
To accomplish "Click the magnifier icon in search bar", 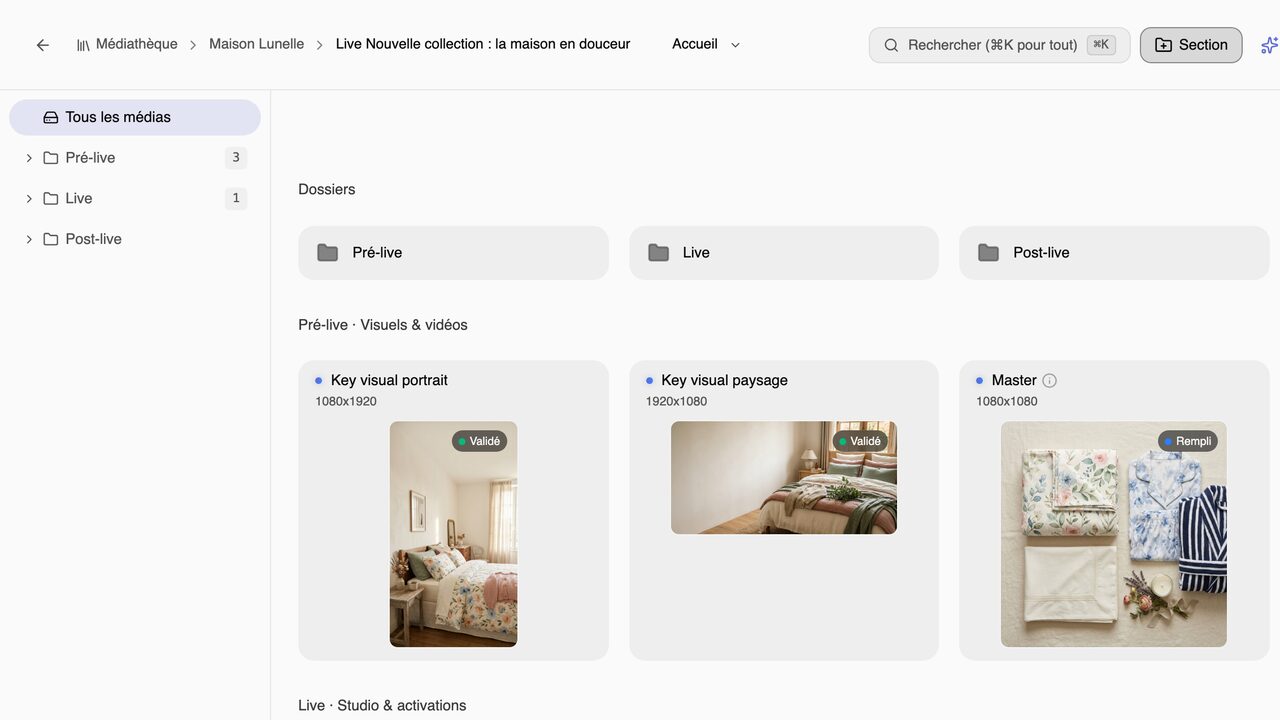I will (x=891, y=45).
